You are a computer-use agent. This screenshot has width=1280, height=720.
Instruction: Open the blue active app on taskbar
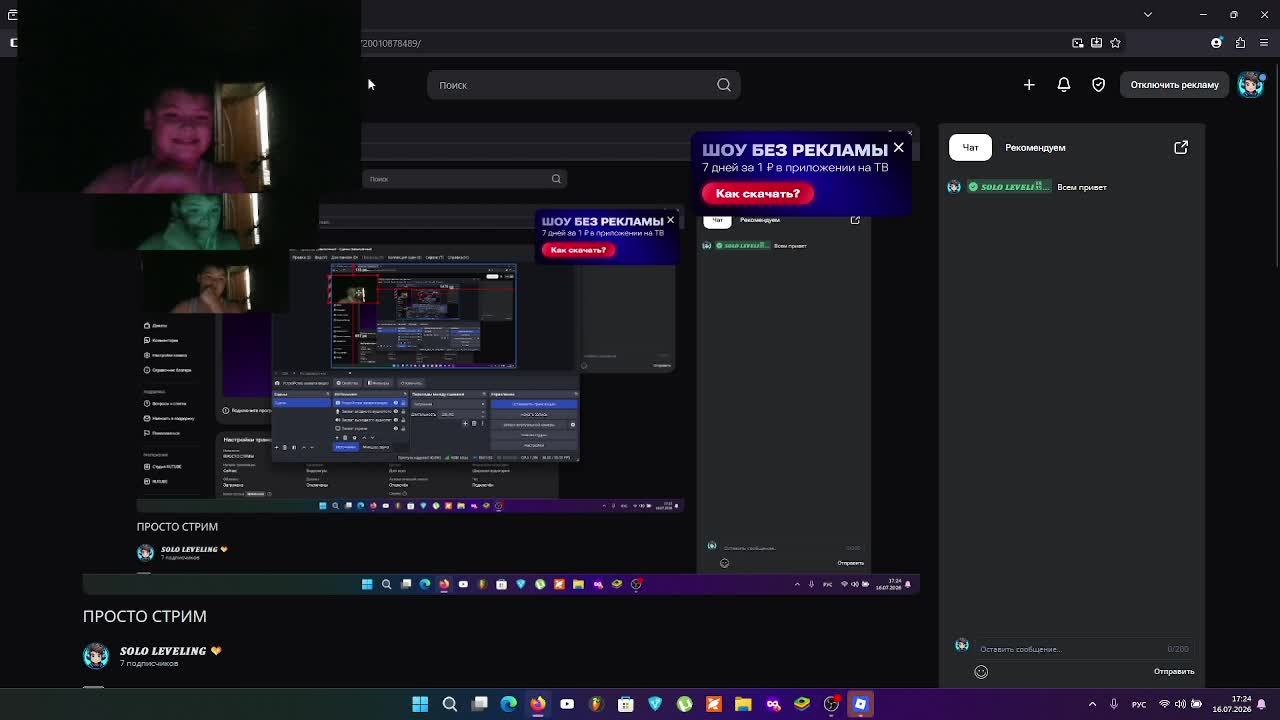click(x=860, y=704)
